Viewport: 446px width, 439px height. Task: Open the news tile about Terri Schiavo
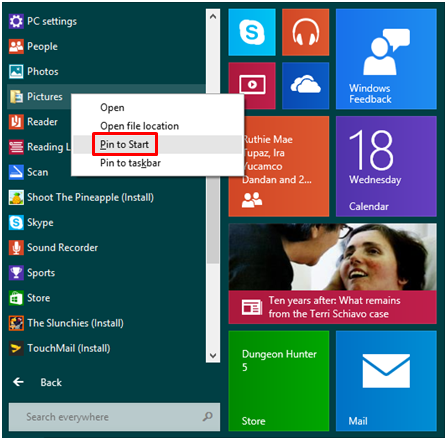click(332, 273)
